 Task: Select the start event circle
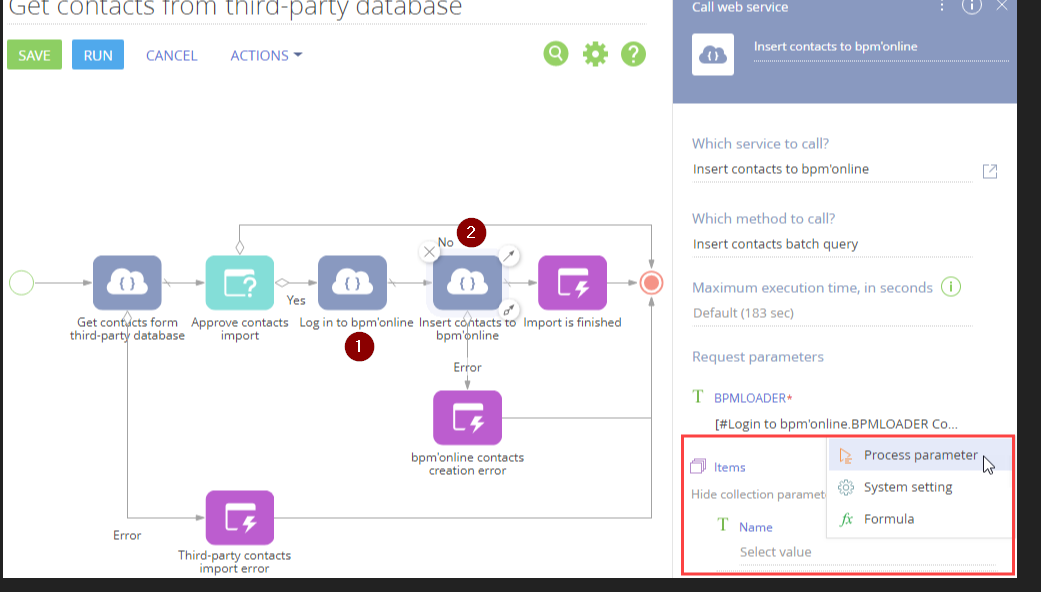coord(21,283)
